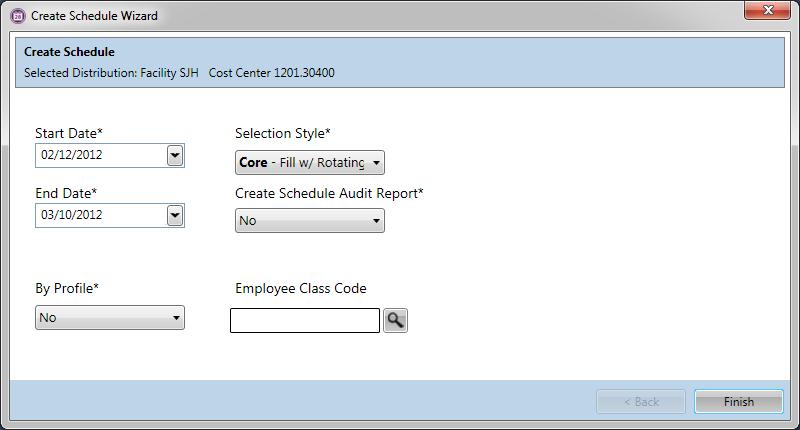Click the By Profile label
800x430 pixels.
tap(67, 288)
